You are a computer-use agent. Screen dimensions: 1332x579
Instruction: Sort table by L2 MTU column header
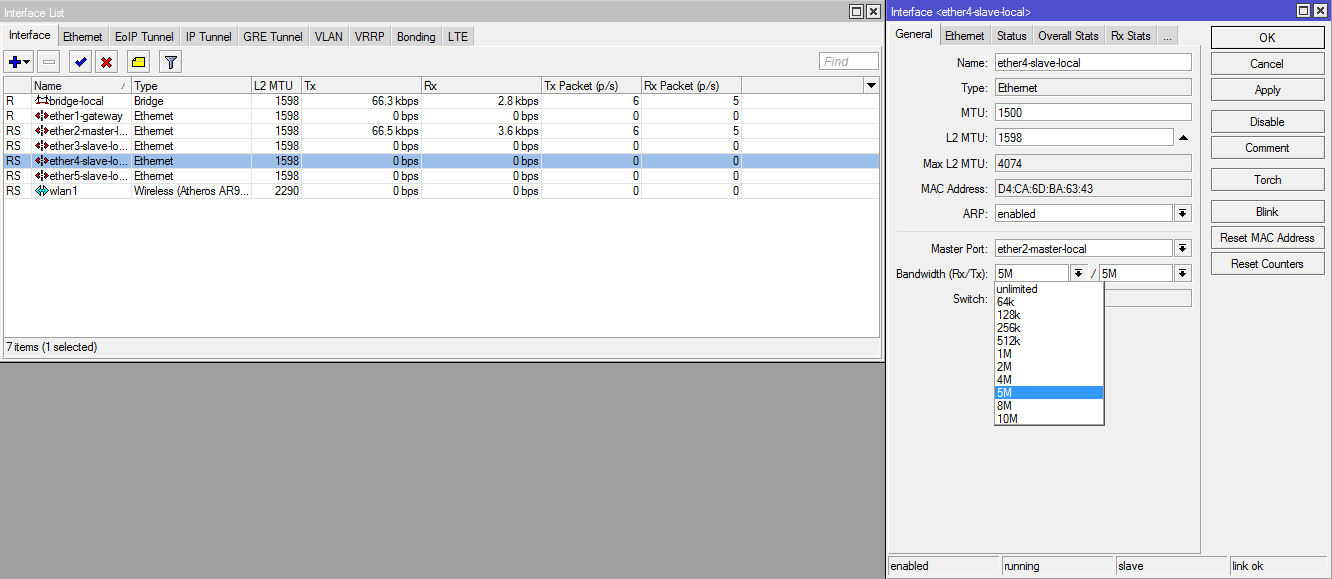click(x=276, y=86)
